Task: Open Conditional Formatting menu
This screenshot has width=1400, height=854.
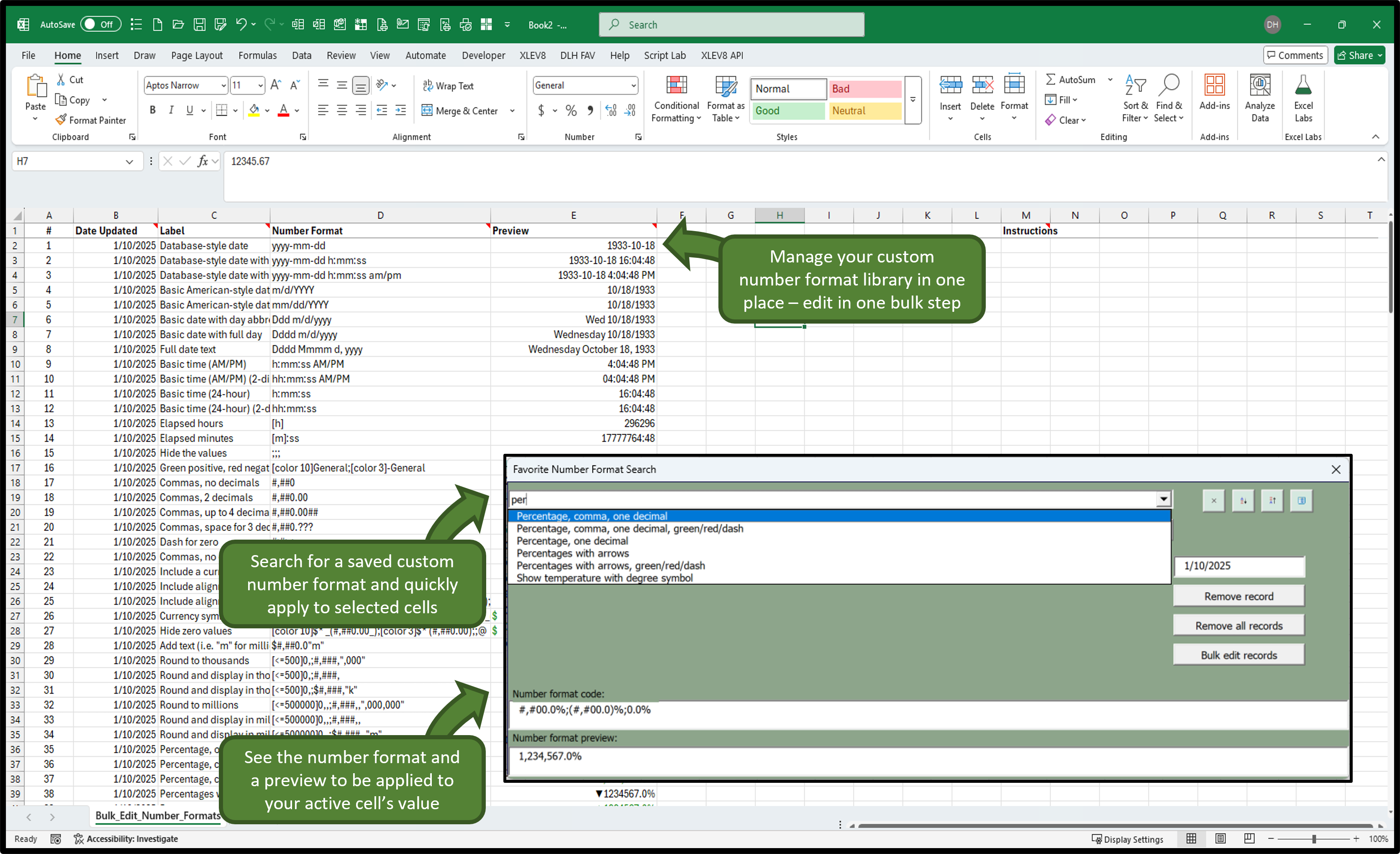Action: (x=676, y=100)
